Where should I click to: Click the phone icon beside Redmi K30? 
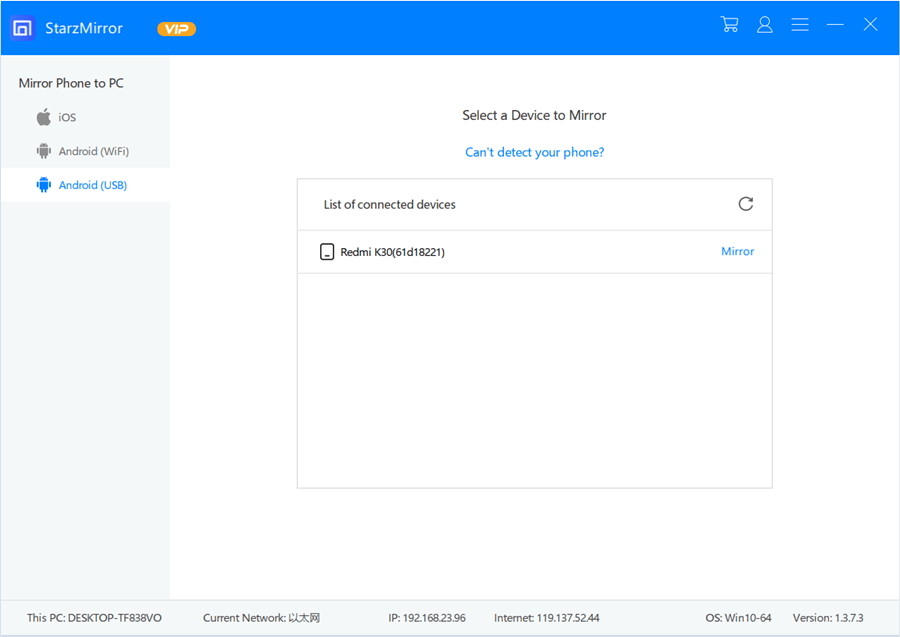[327, 251]
